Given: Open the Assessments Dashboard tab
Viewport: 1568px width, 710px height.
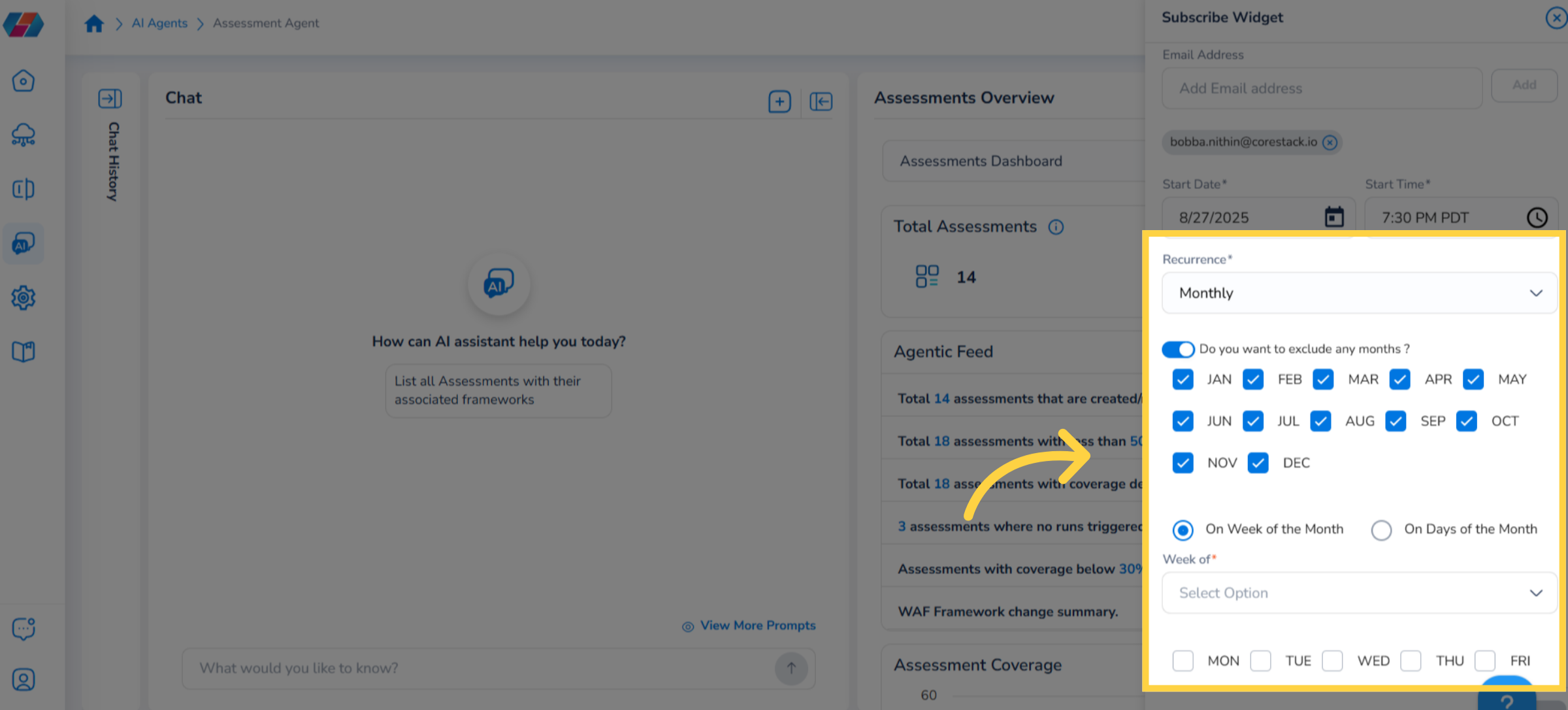Looking at the screenshot, I should 981,161.
